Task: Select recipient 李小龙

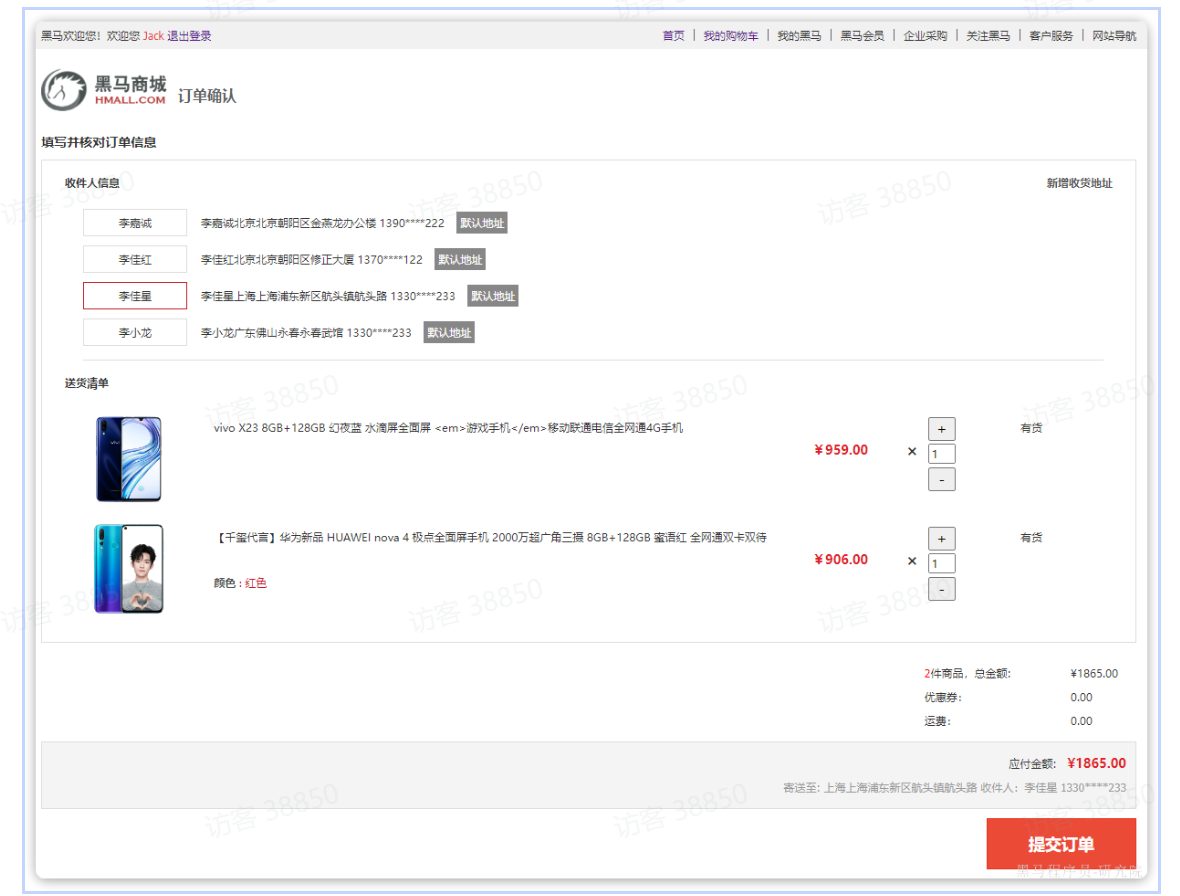Action: [x=135, y=333]
